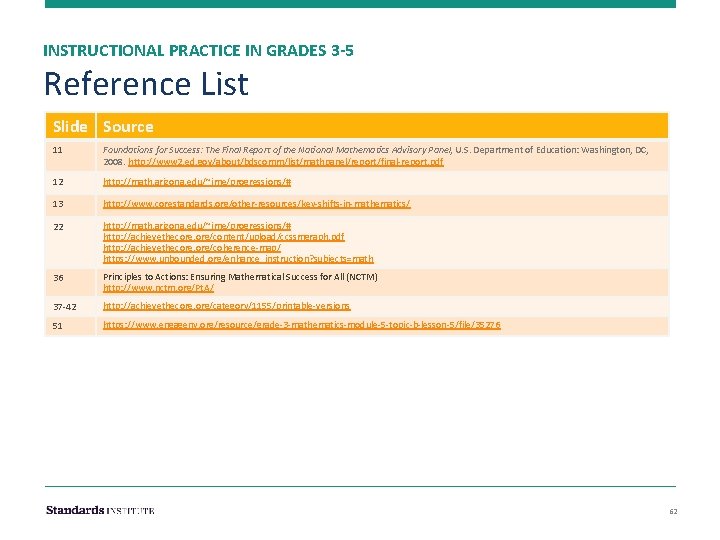The width and height of the screenshot is (720, 540).
Task: Open the math.arizona.edu progressions link in row 12
Action: pyautogui.click(x=197, y=182)
